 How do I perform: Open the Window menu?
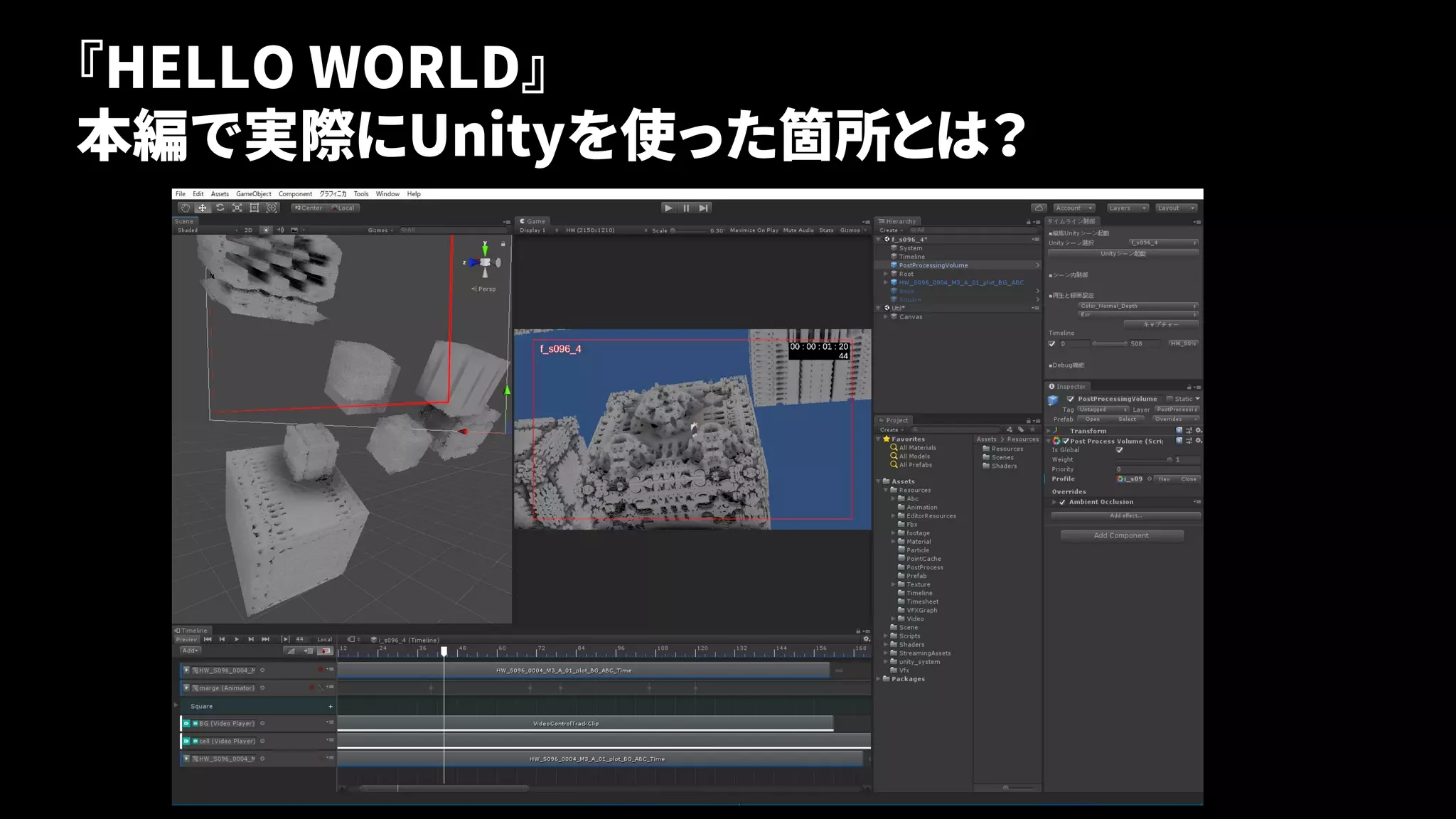point(387,194)
